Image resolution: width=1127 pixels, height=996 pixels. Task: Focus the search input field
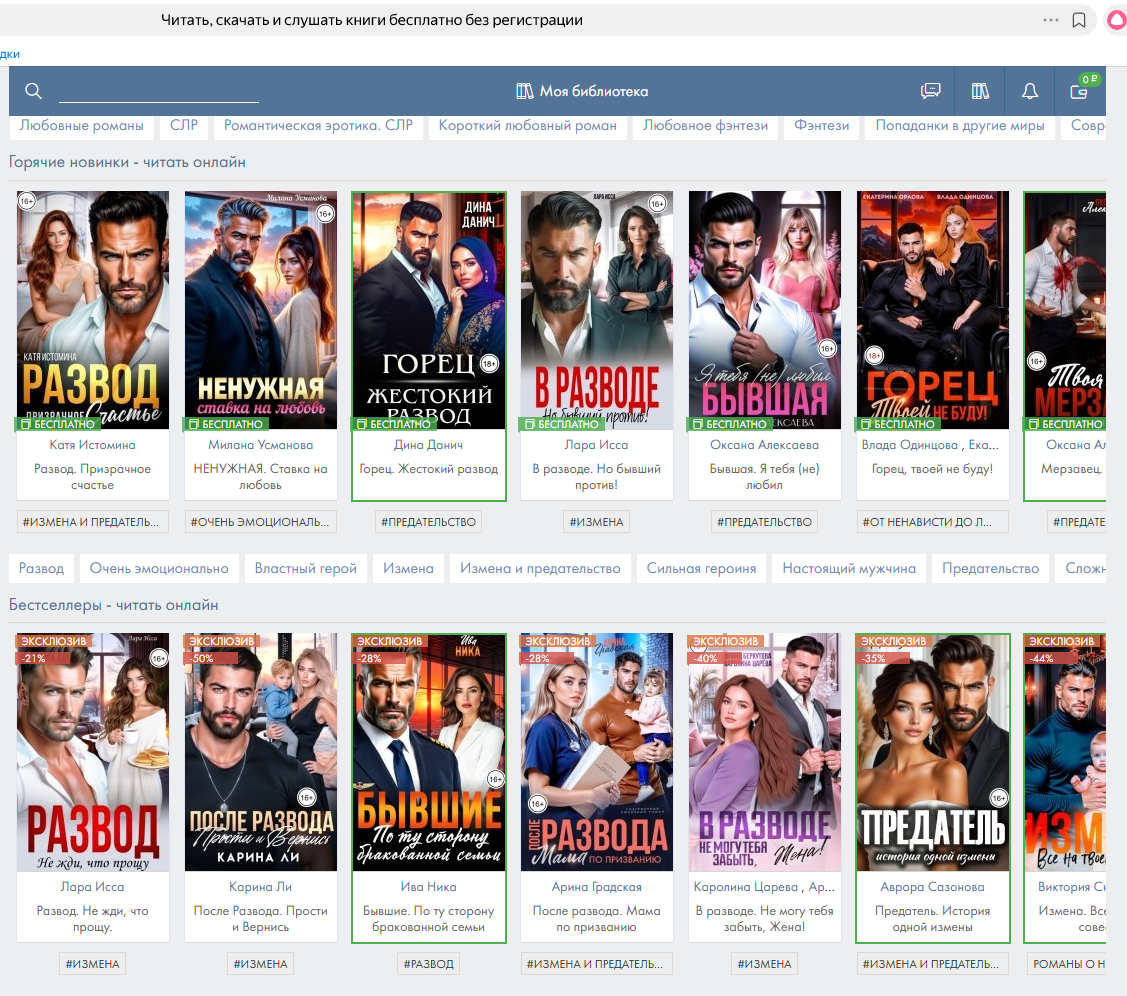point(159,92)
